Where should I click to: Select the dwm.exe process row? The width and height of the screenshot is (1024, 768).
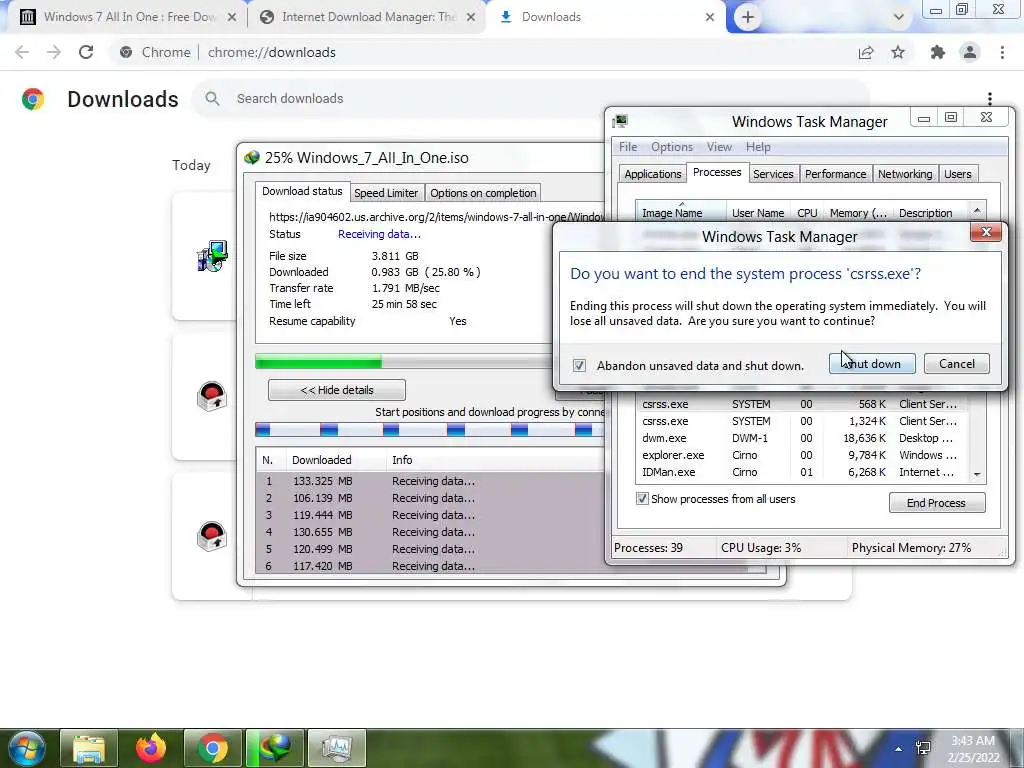pyautogui.click(x=802, y=438)
